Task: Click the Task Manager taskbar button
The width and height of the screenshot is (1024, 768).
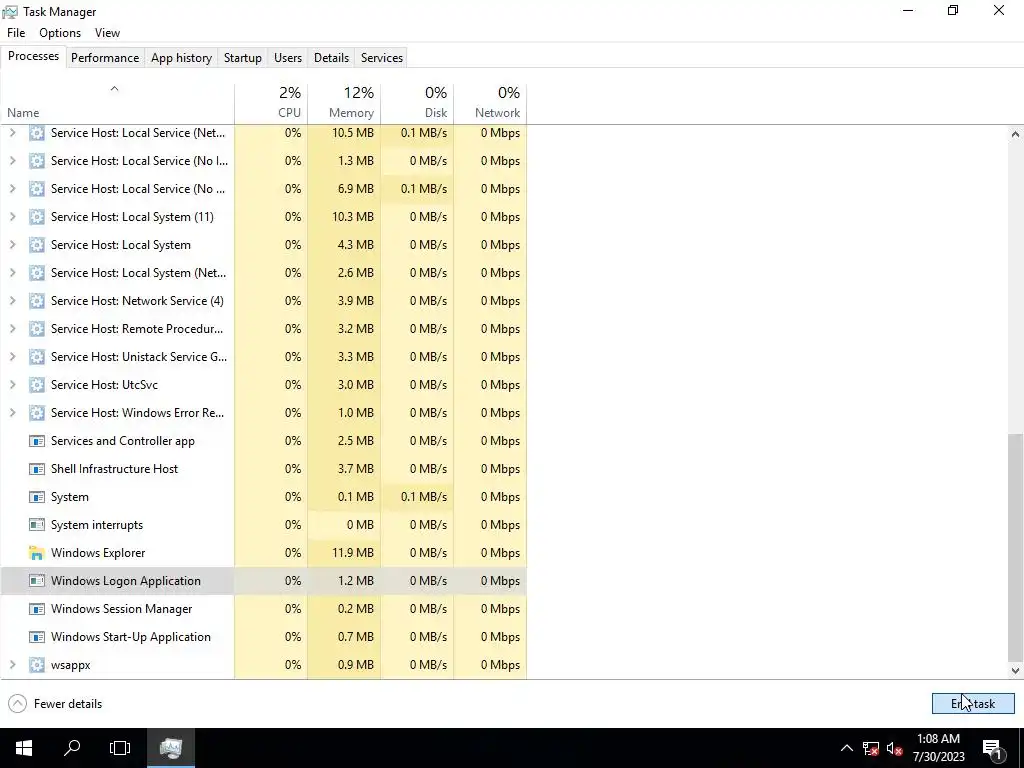Action: click(x=170, y=748)
